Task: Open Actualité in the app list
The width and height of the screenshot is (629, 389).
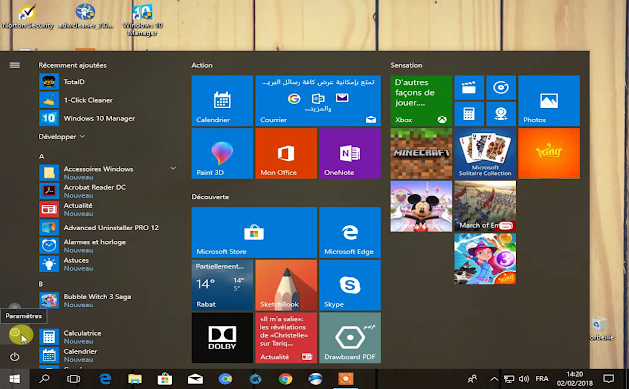Action: [107, 209]
